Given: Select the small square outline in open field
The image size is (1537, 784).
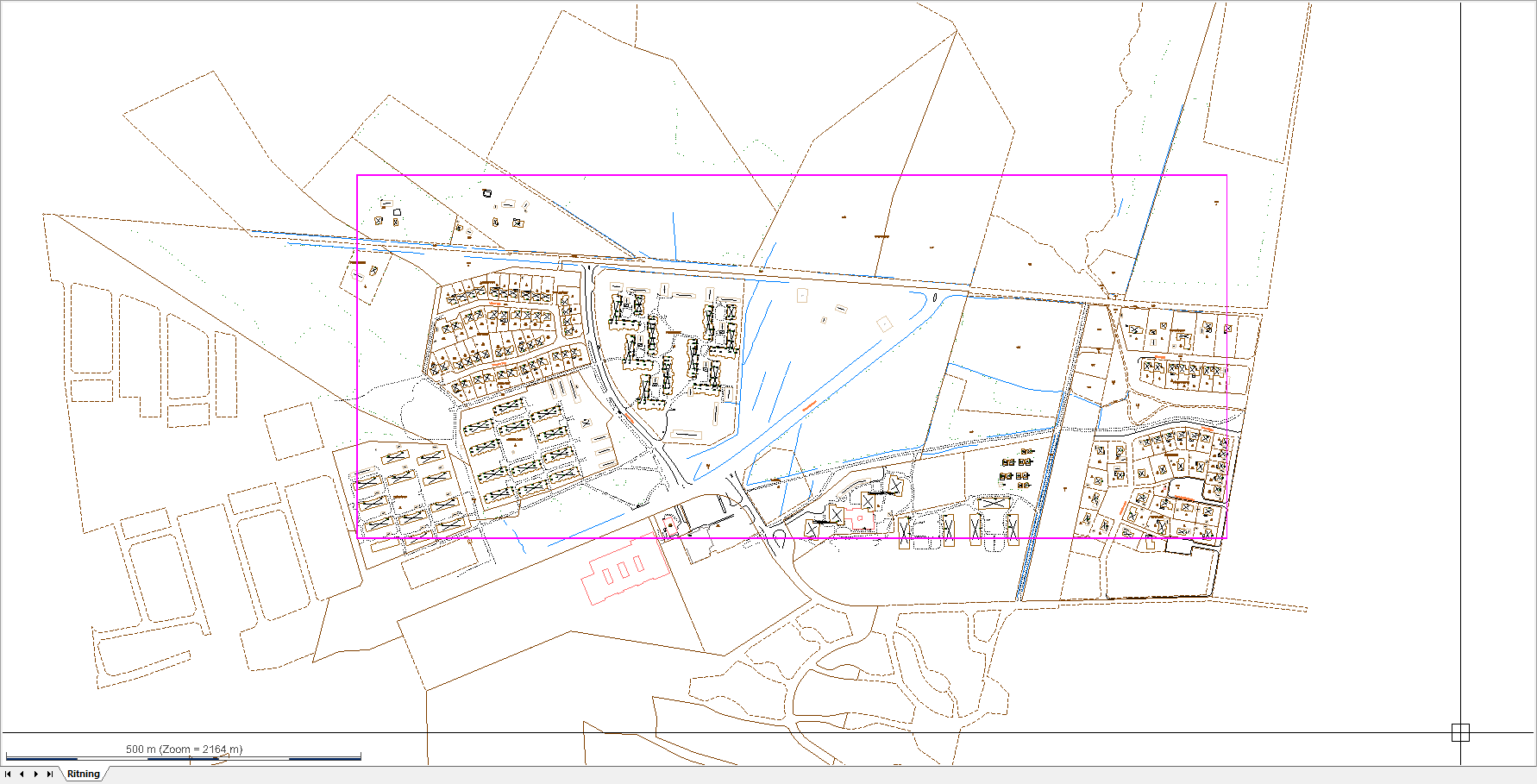Looking at the screenshot, I should [802, 296].
